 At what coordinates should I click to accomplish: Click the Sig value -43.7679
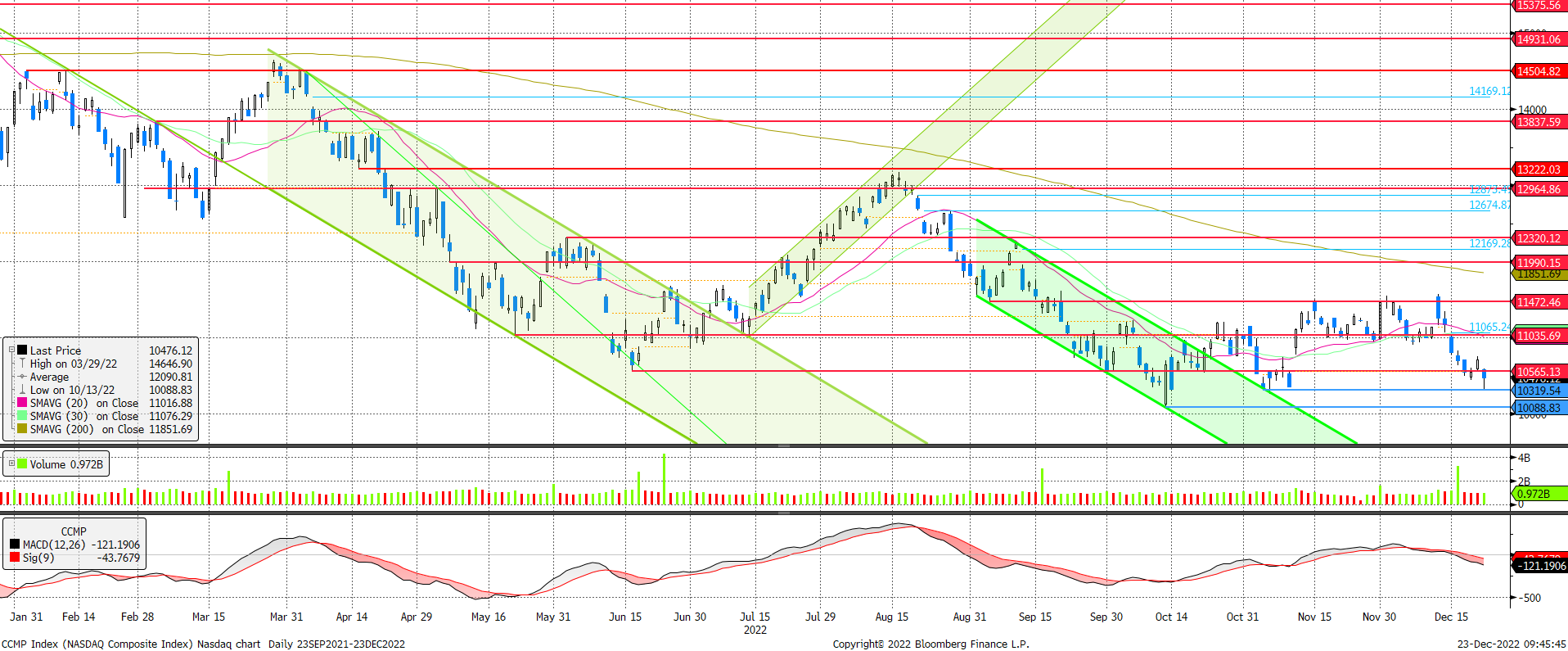tap(119, 558)
